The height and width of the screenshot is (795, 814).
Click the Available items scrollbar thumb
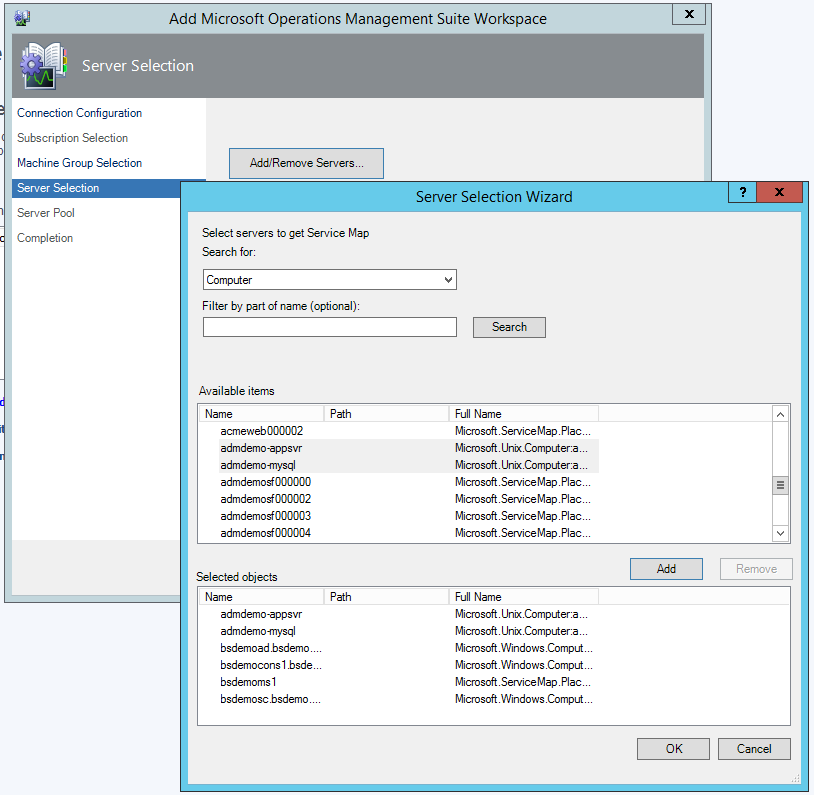780,486
